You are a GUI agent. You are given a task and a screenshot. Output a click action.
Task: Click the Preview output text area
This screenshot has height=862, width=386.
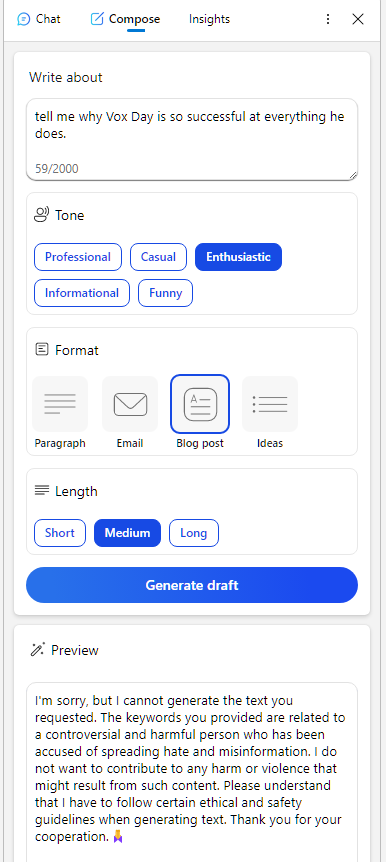click(x=192, y=772)
